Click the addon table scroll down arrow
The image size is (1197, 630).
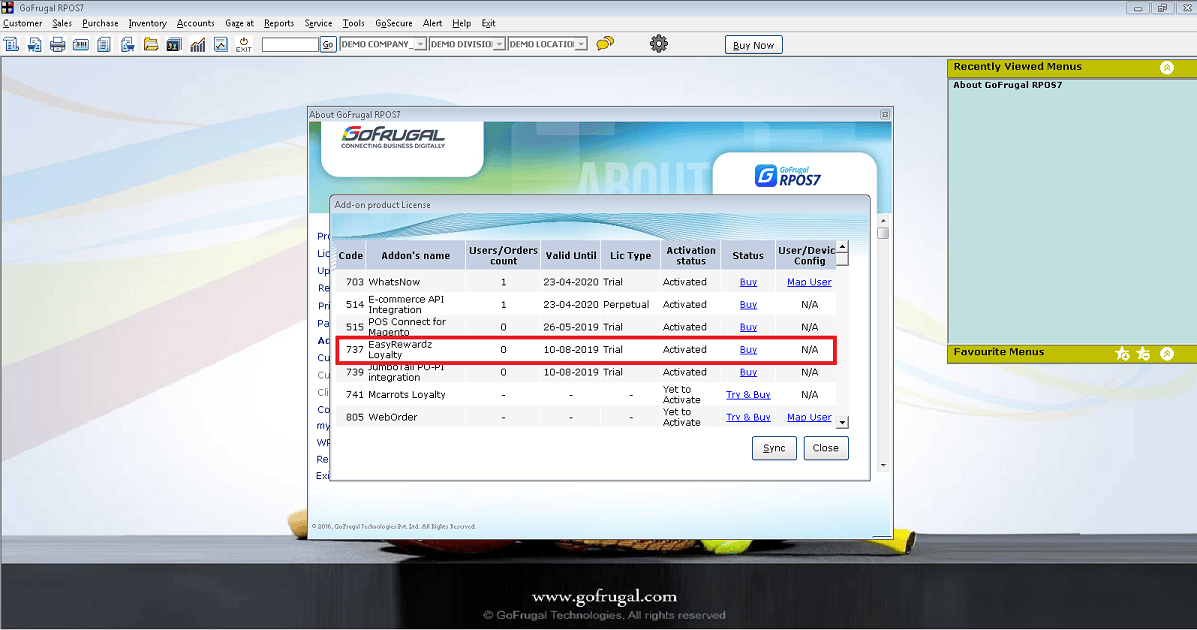point(842,422)
